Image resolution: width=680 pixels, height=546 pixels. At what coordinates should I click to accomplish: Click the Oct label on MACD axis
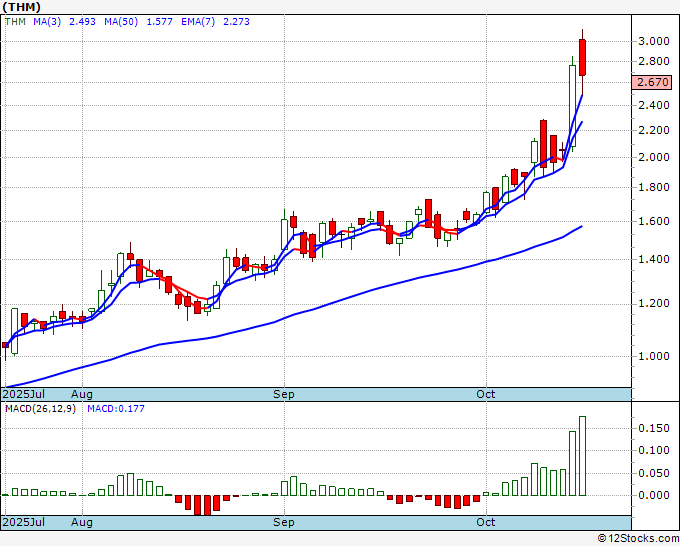(x=485, y=522)
